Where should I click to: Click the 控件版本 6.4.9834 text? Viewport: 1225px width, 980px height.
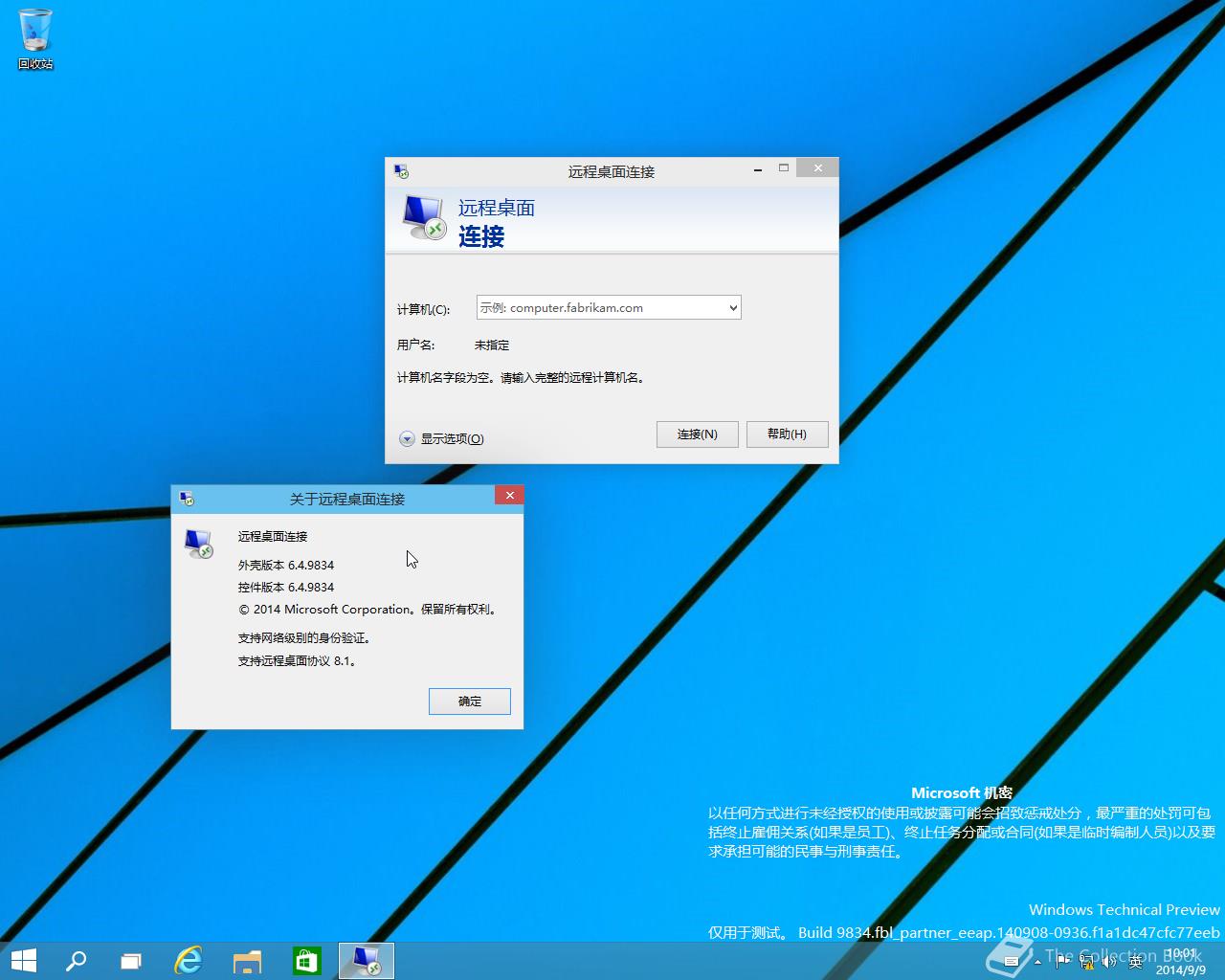point(286,588)
